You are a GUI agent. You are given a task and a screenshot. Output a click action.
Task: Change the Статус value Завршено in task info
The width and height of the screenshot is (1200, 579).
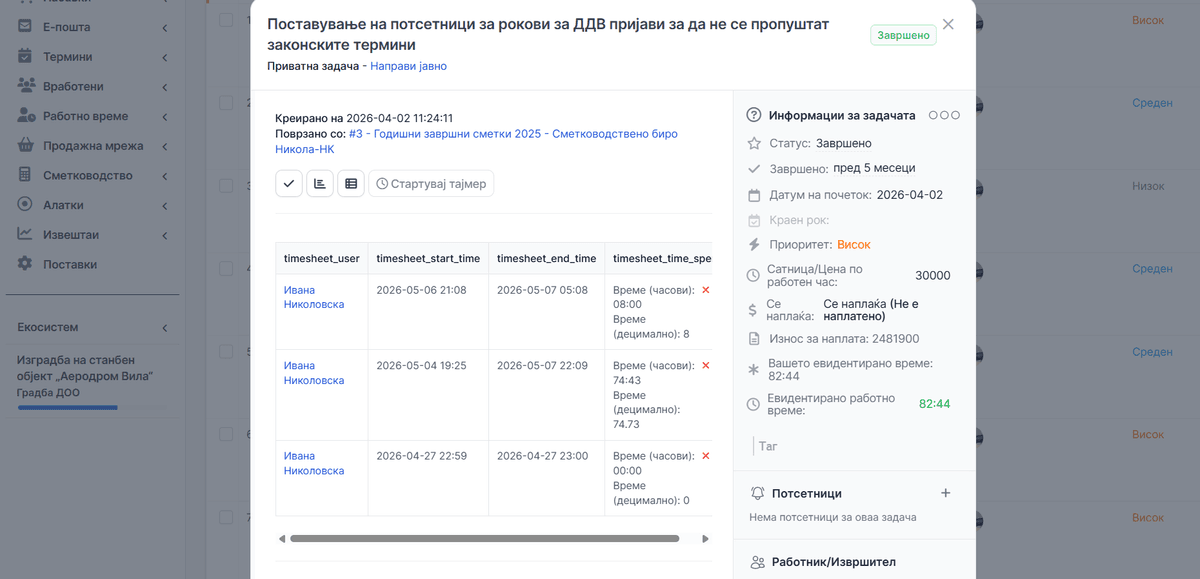(x=844, y=143)
